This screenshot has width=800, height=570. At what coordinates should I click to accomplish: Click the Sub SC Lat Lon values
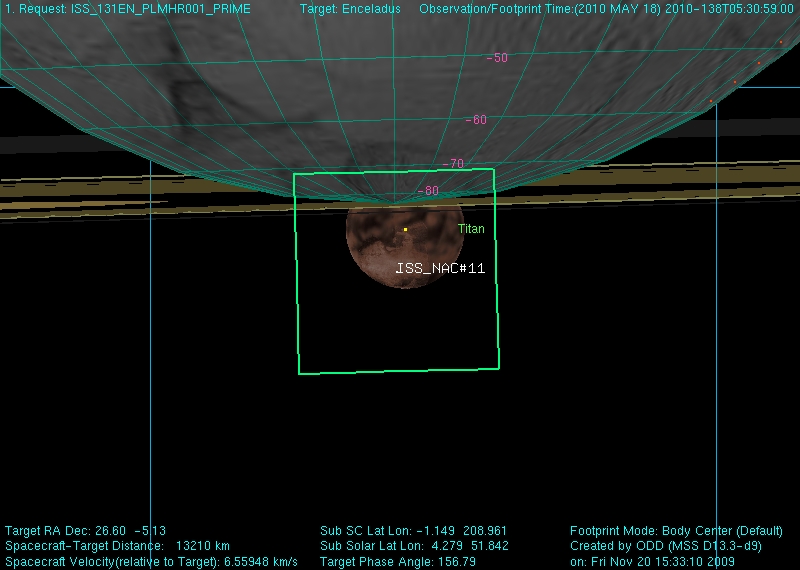point(413,531)
